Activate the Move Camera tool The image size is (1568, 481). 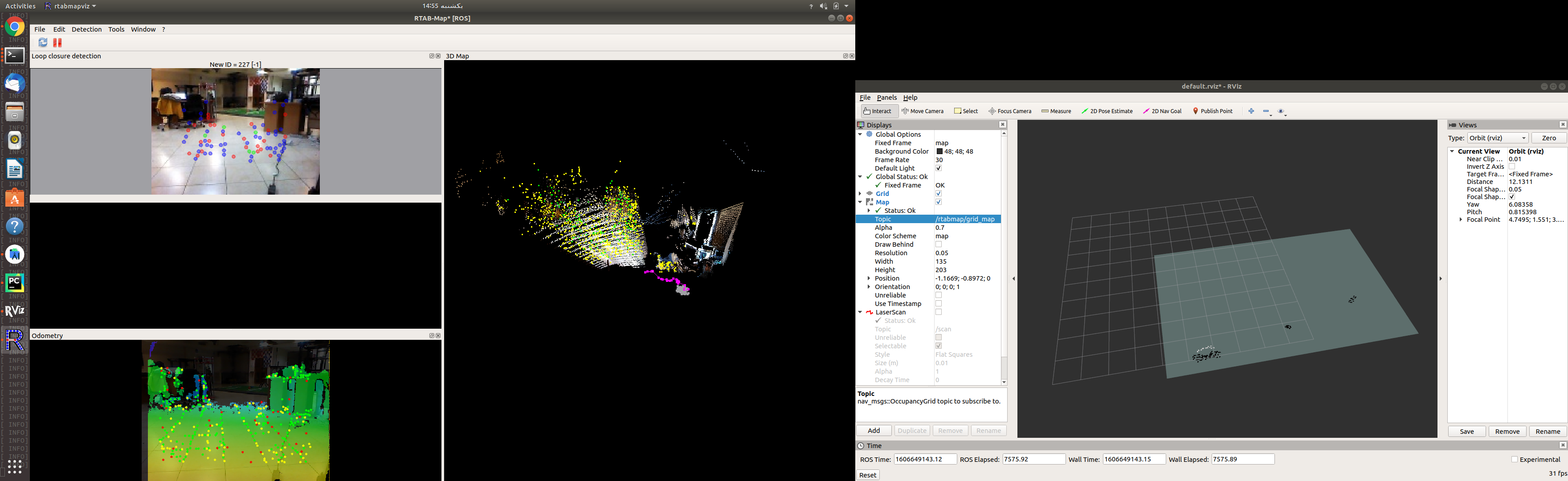click(x=923, y=111)
